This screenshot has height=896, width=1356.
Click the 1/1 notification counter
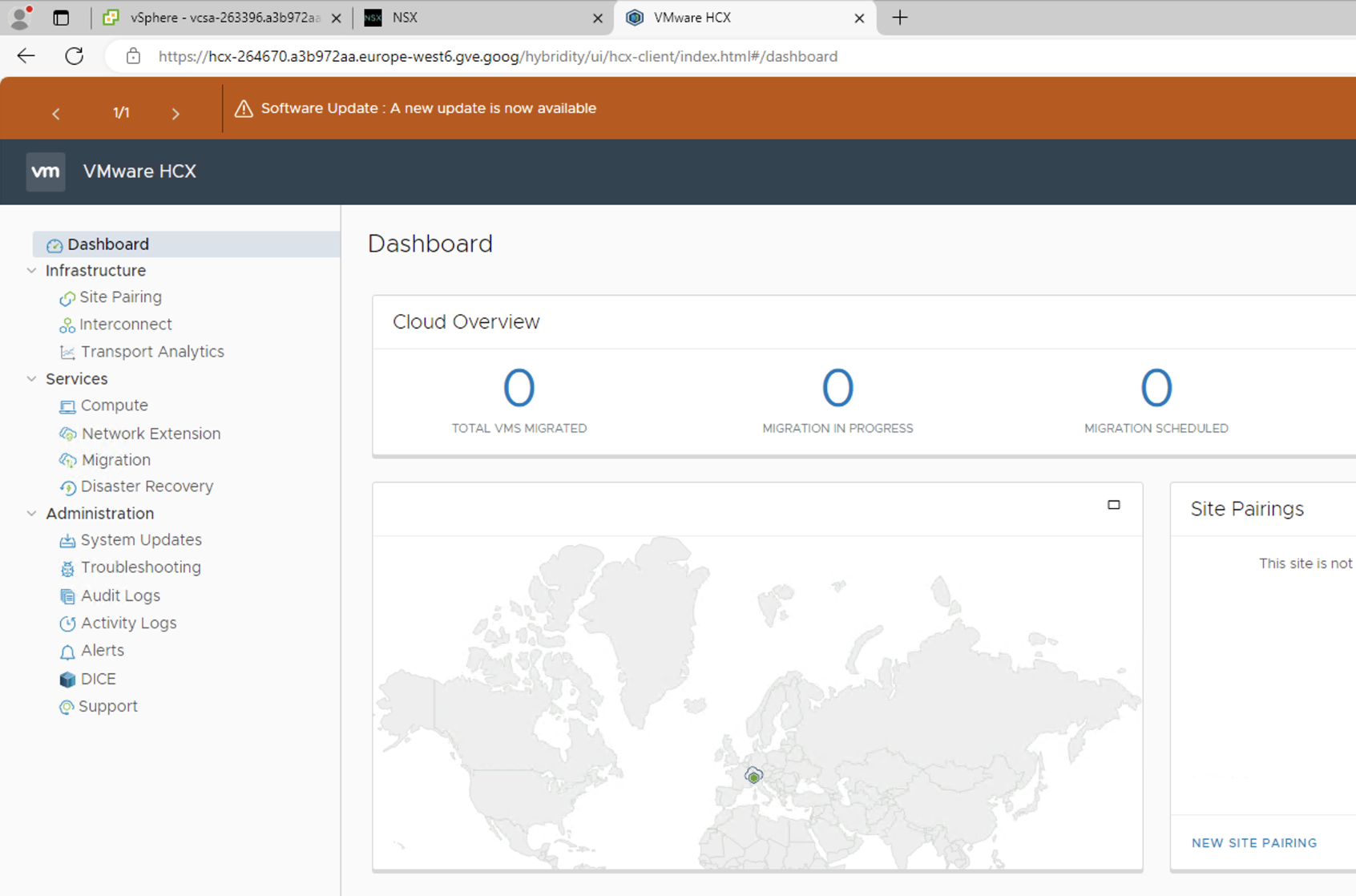pyautogui.click(x=121, y=113)
